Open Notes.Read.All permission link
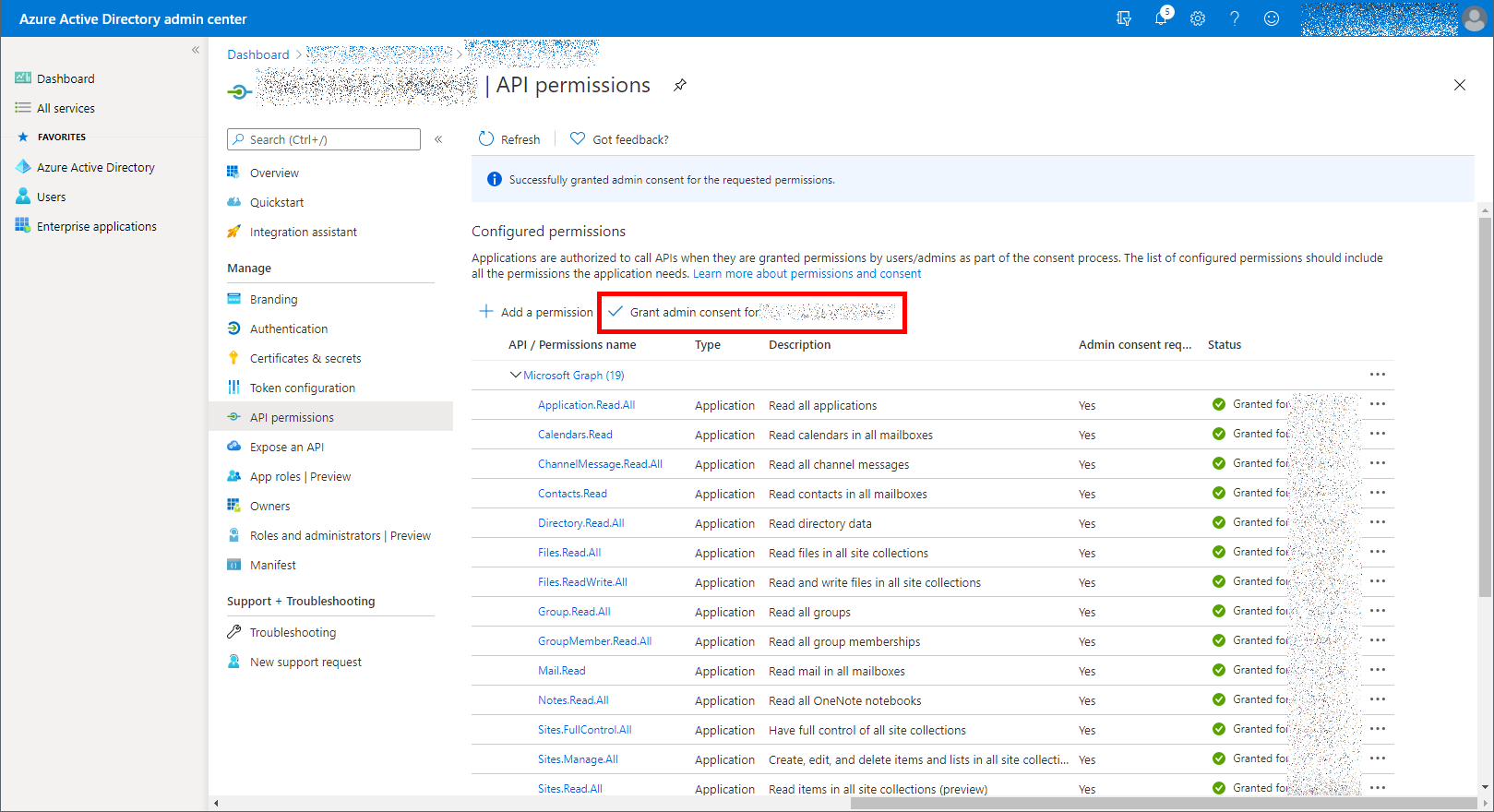Viewport: 1494px width, 812px height. pos(573,700)
